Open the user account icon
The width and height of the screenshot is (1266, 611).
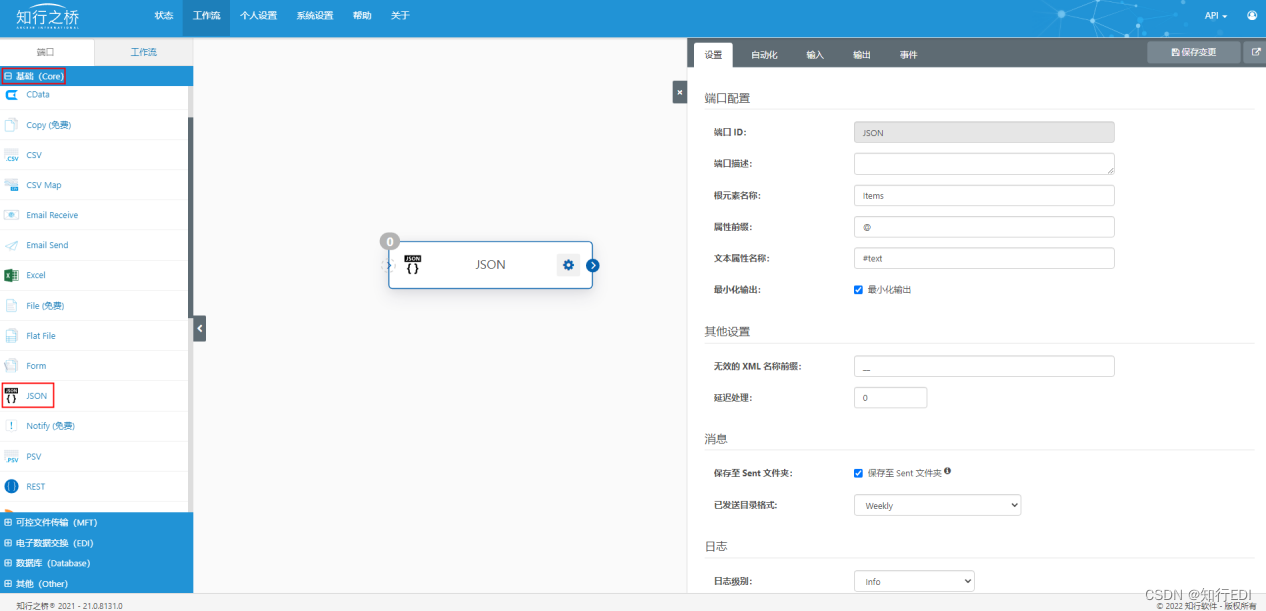tap(1252, 16)
